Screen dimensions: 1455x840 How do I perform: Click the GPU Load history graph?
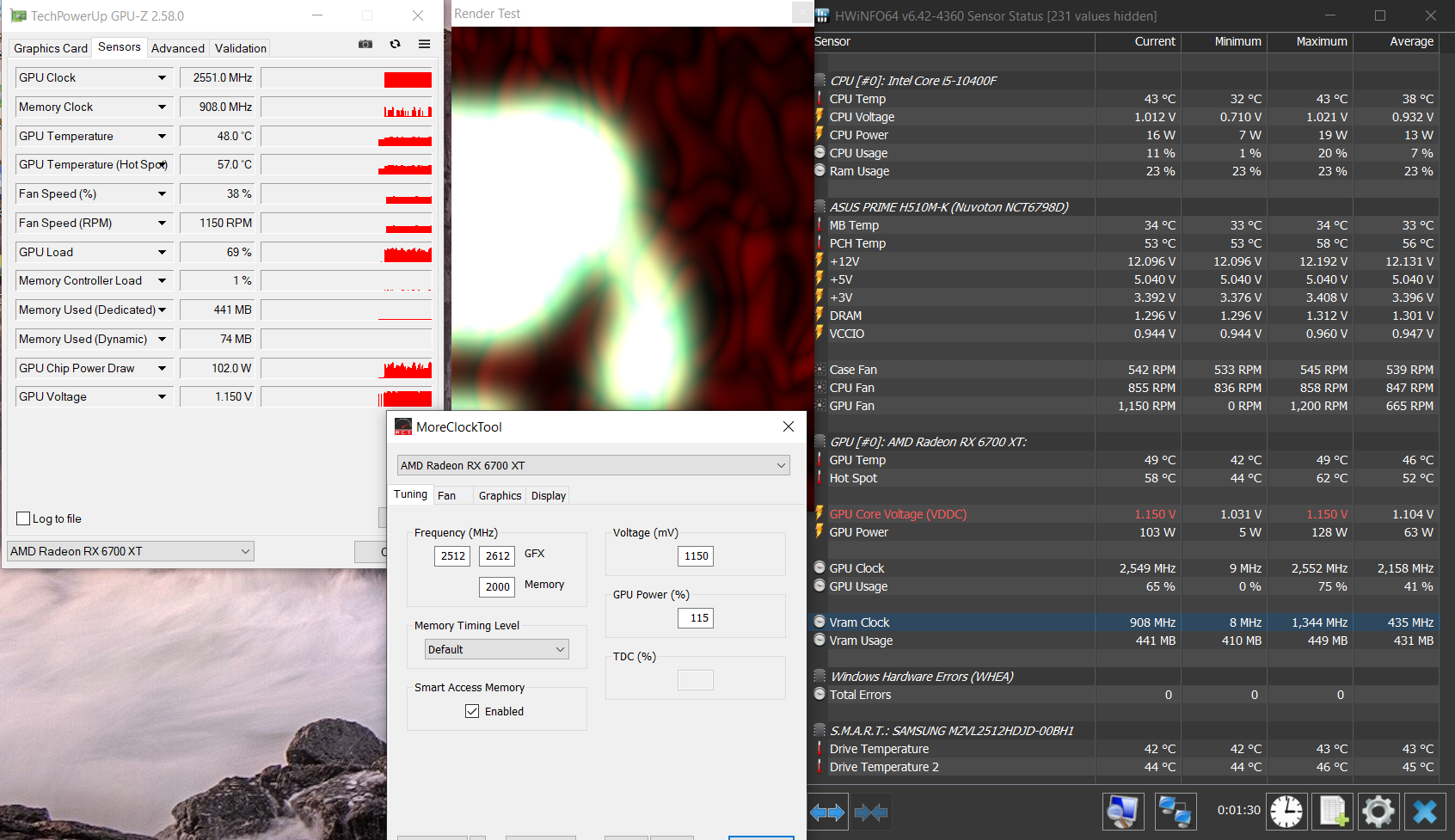tap(347, 252)
